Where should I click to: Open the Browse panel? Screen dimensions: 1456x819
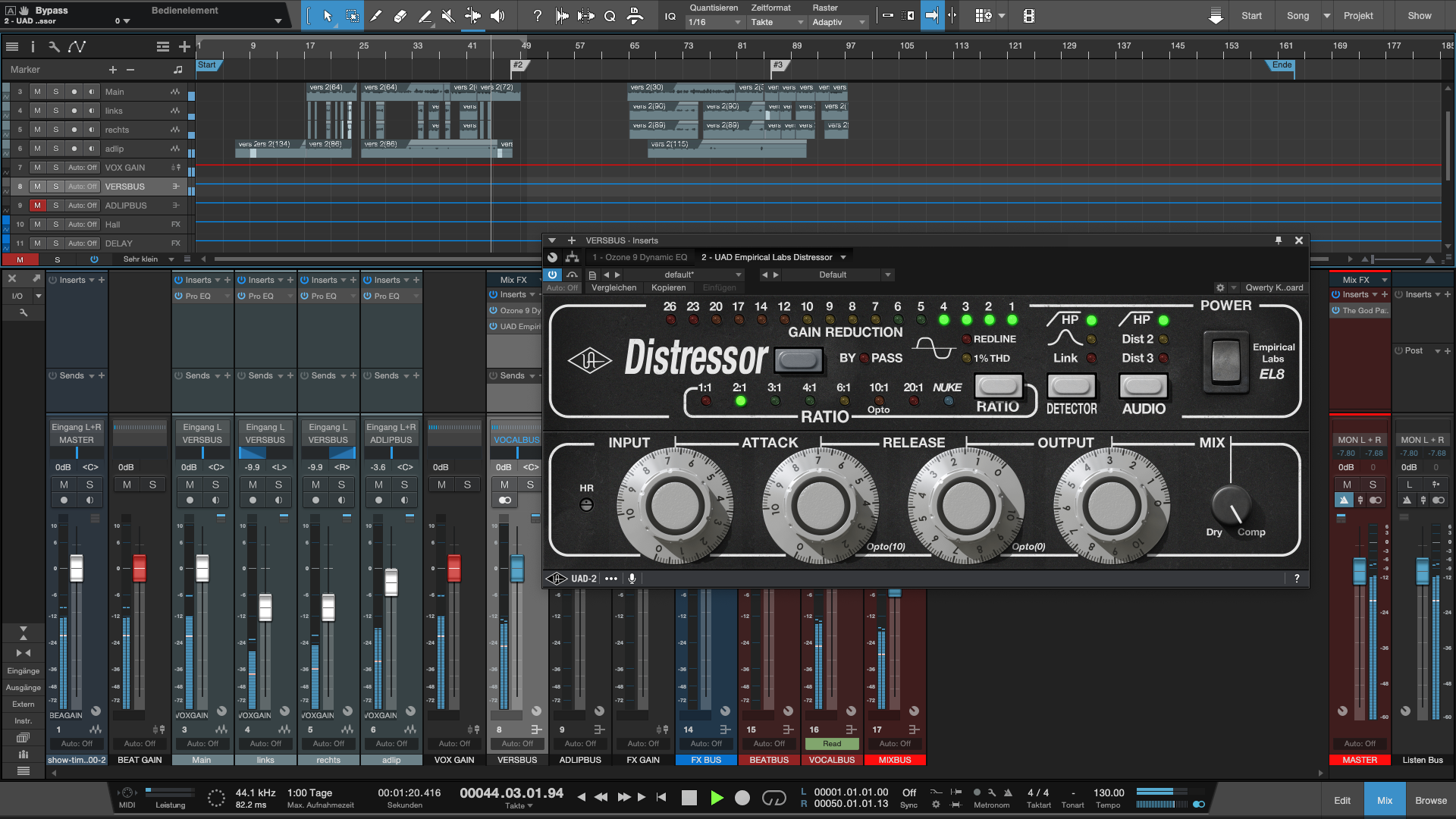pos(1431,801)
